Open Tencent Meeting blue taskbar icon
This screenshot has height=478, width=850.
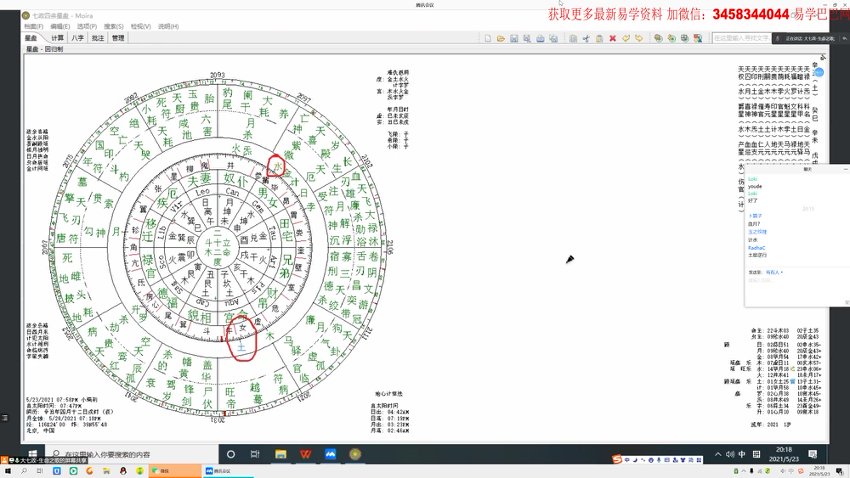click(x=330, y=454)
